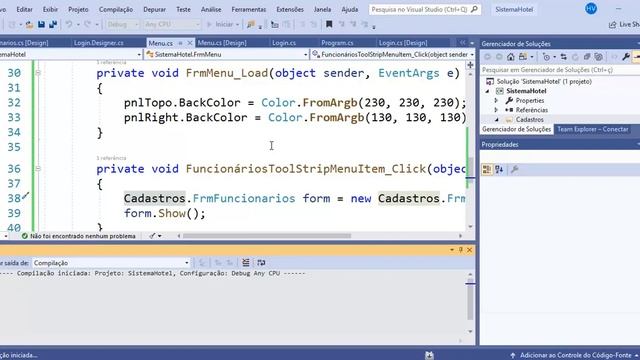Click the Clear All icon in Output panel
The height and width of the screenshot is (360, 640).
pyautogui.click(x=245, y=262)
